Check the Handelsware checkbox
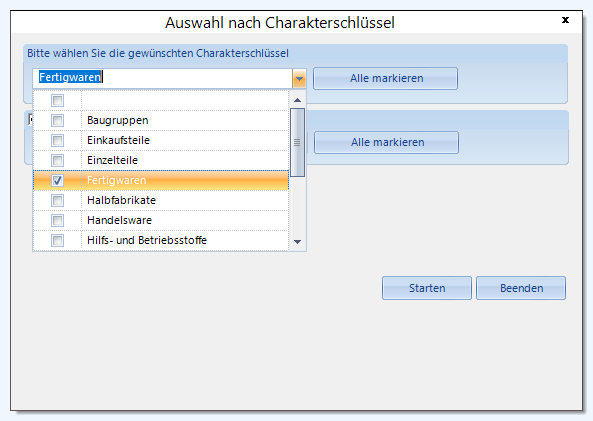 tap(57, 220)
